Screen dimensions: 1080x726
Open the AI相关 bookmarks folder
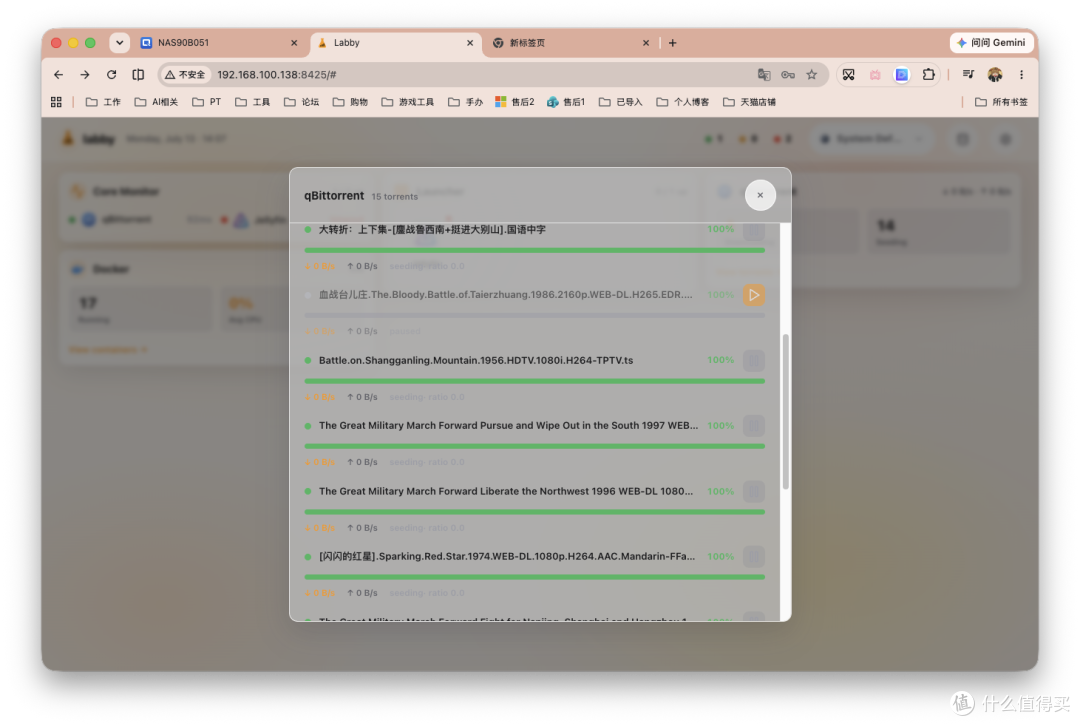[156, 102]
